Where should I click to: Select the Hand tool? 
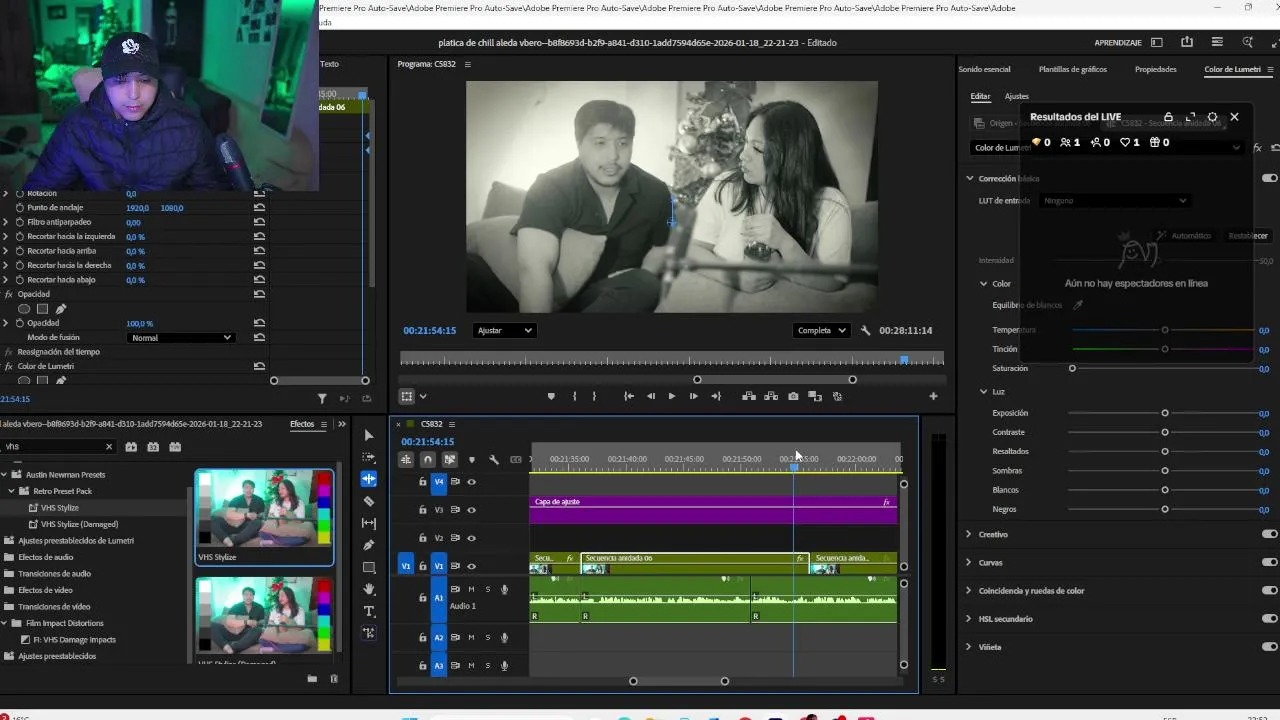[x=369, y=589]
